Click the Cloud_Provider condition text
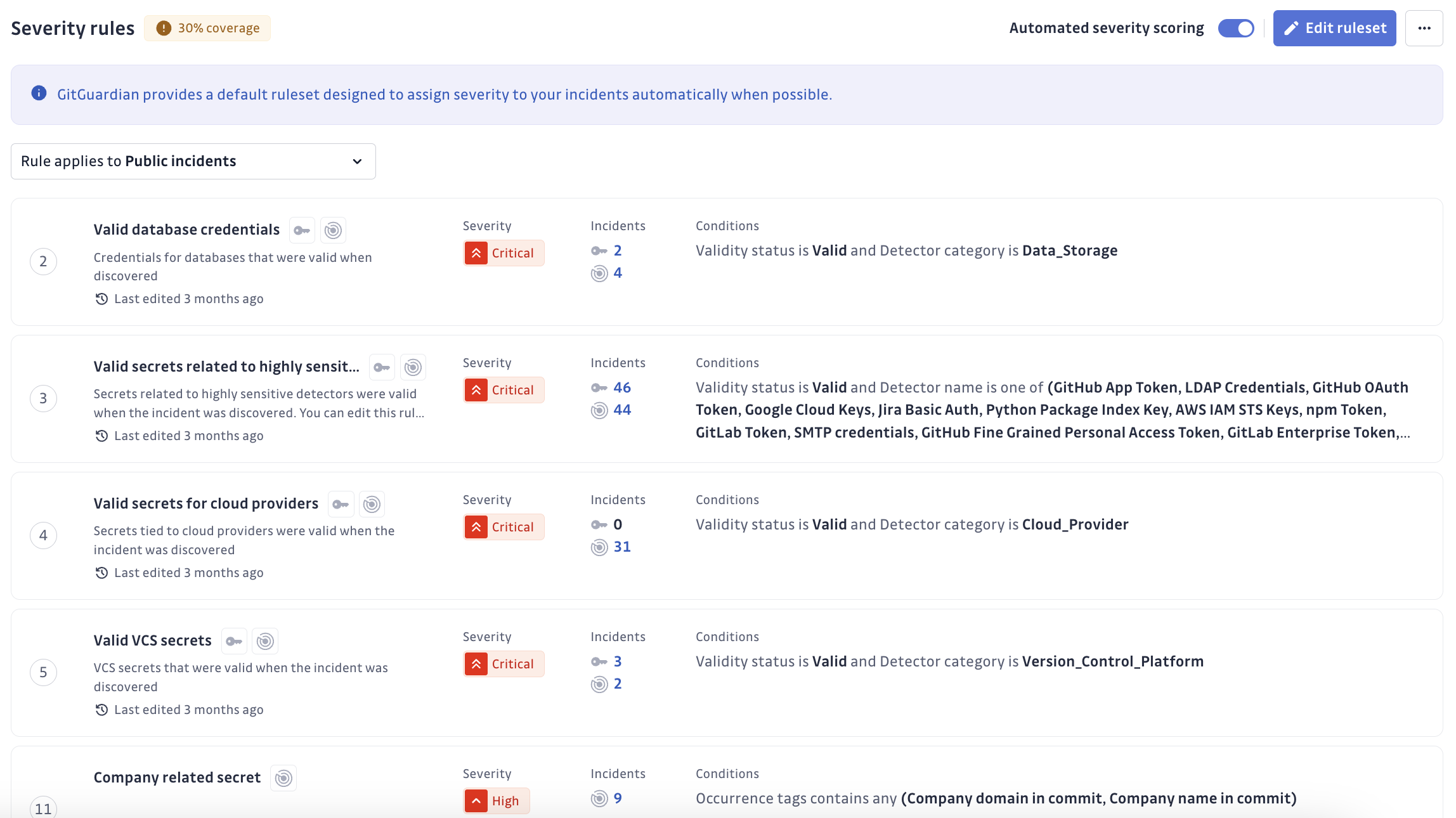 (1076, 524)
